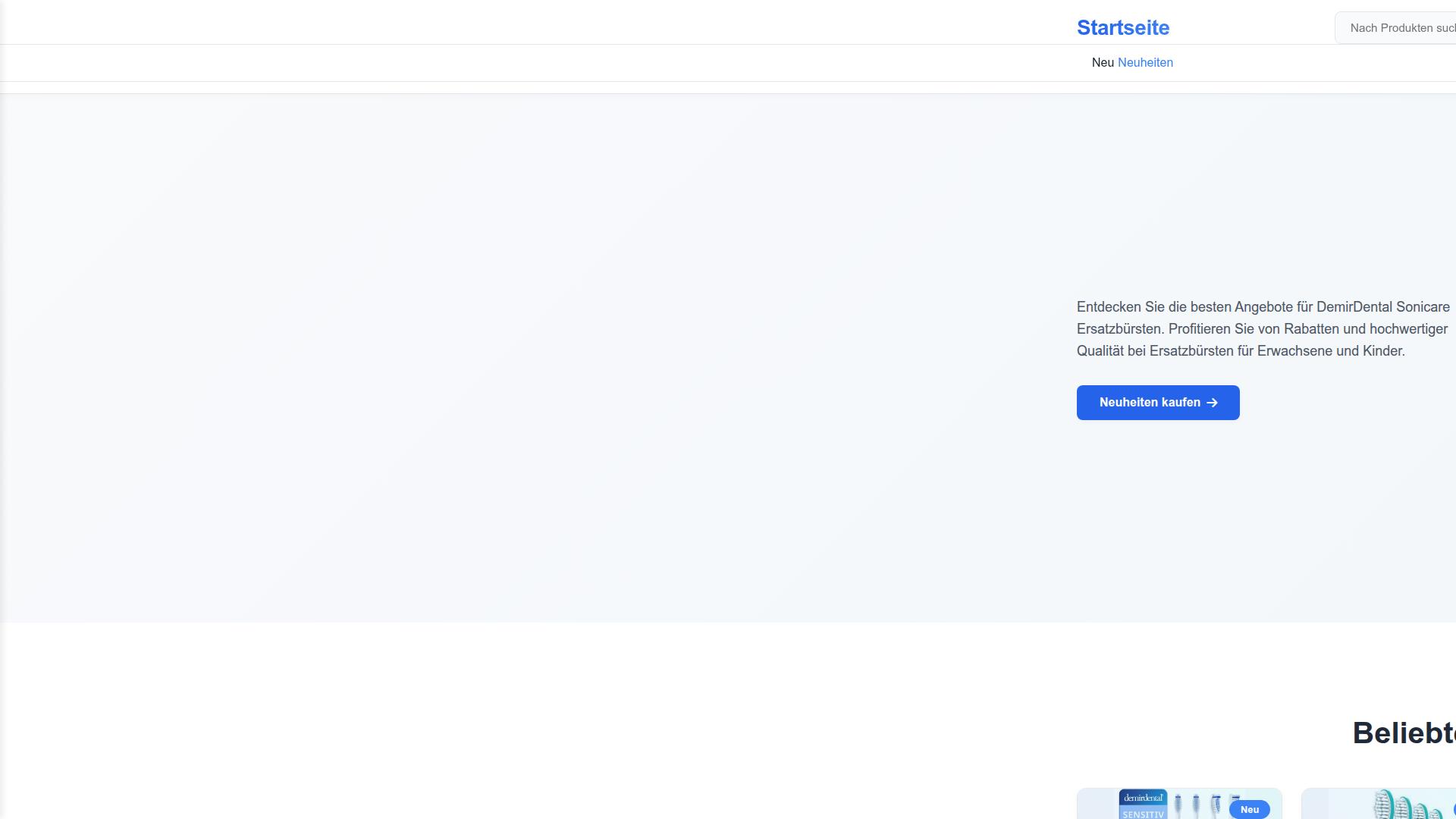The image size is (1456, 819).
Task: Click the 'Neu' label before Neuheiten
Action: click(1103, 63)
